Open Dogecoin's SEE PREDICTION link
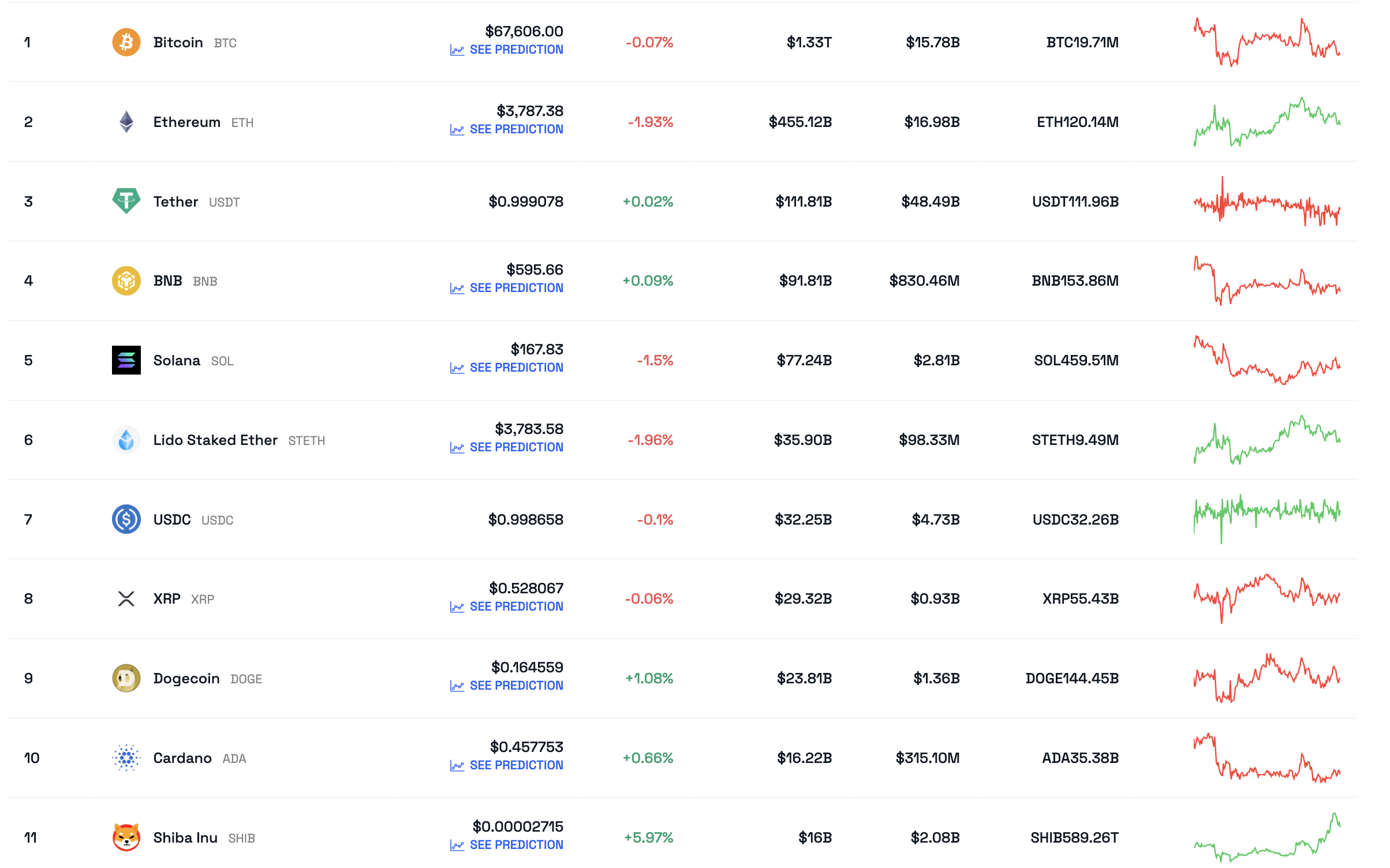This screenshot has width=1390, height=868. (x=515, y=686)
